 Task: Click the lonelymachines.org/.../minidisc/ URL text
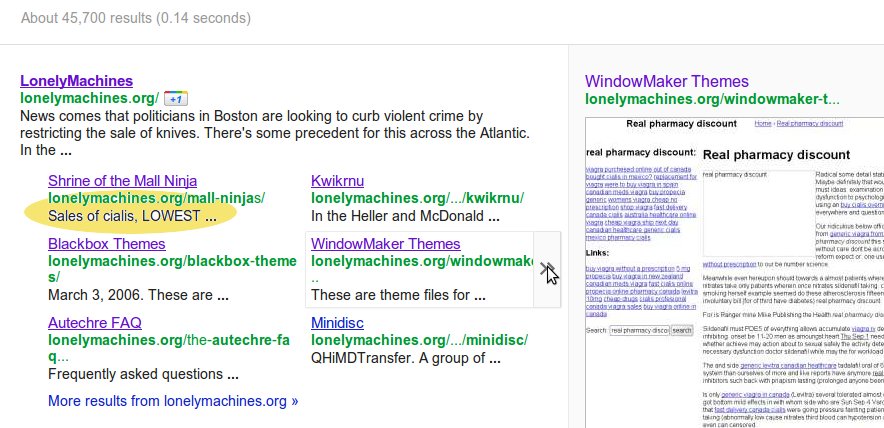click(x=419, y=340)
